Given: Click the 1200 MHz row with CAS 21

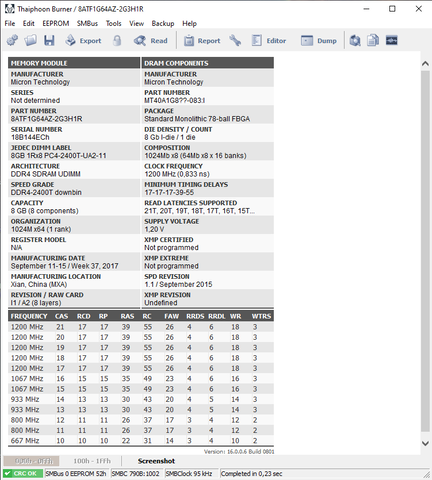Looking at the screenshot, I should coord(141,327).
